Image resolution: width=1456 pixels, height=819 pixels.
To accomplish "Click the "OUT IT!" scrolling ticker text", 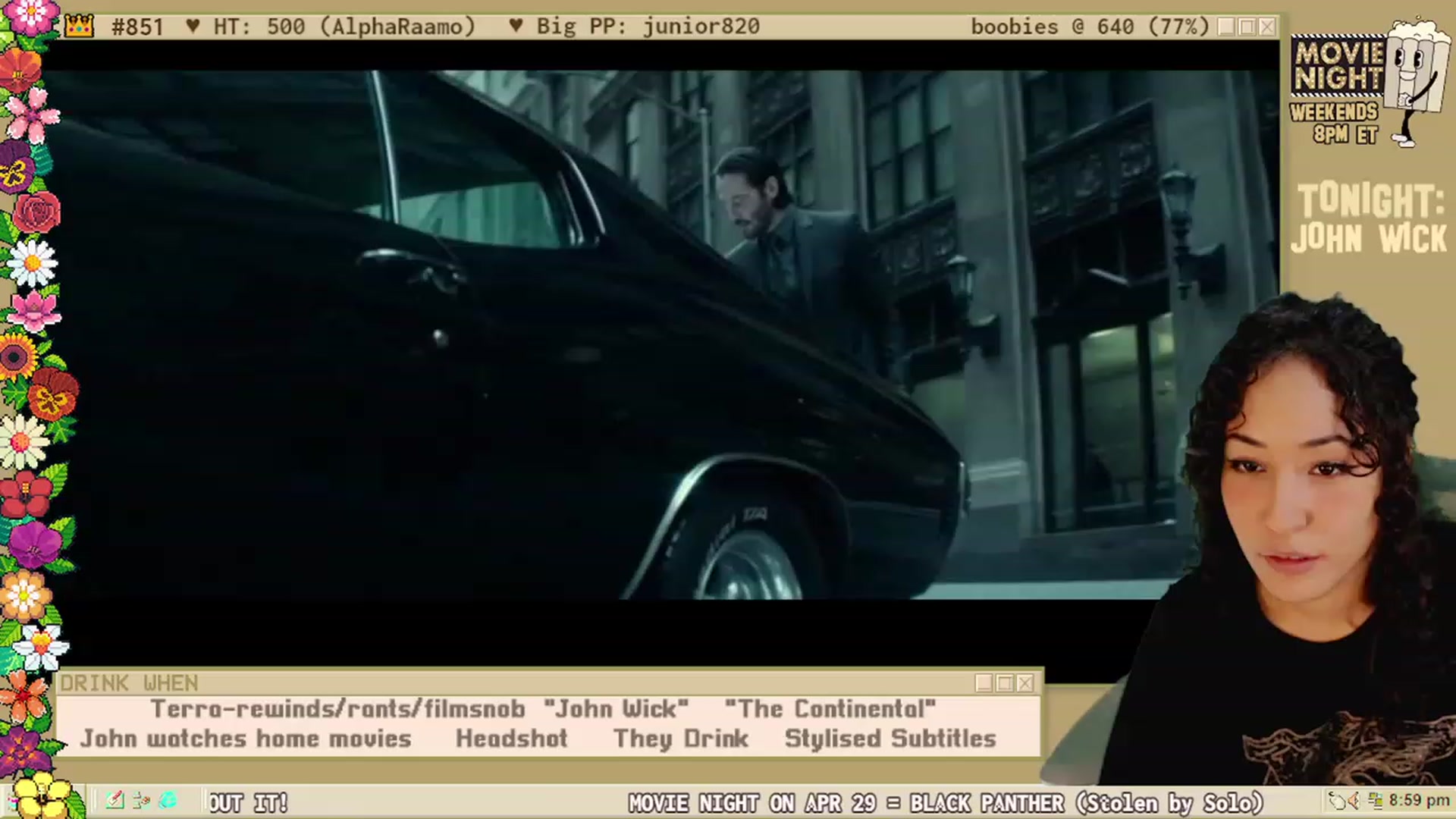I will tap(248, 802).
